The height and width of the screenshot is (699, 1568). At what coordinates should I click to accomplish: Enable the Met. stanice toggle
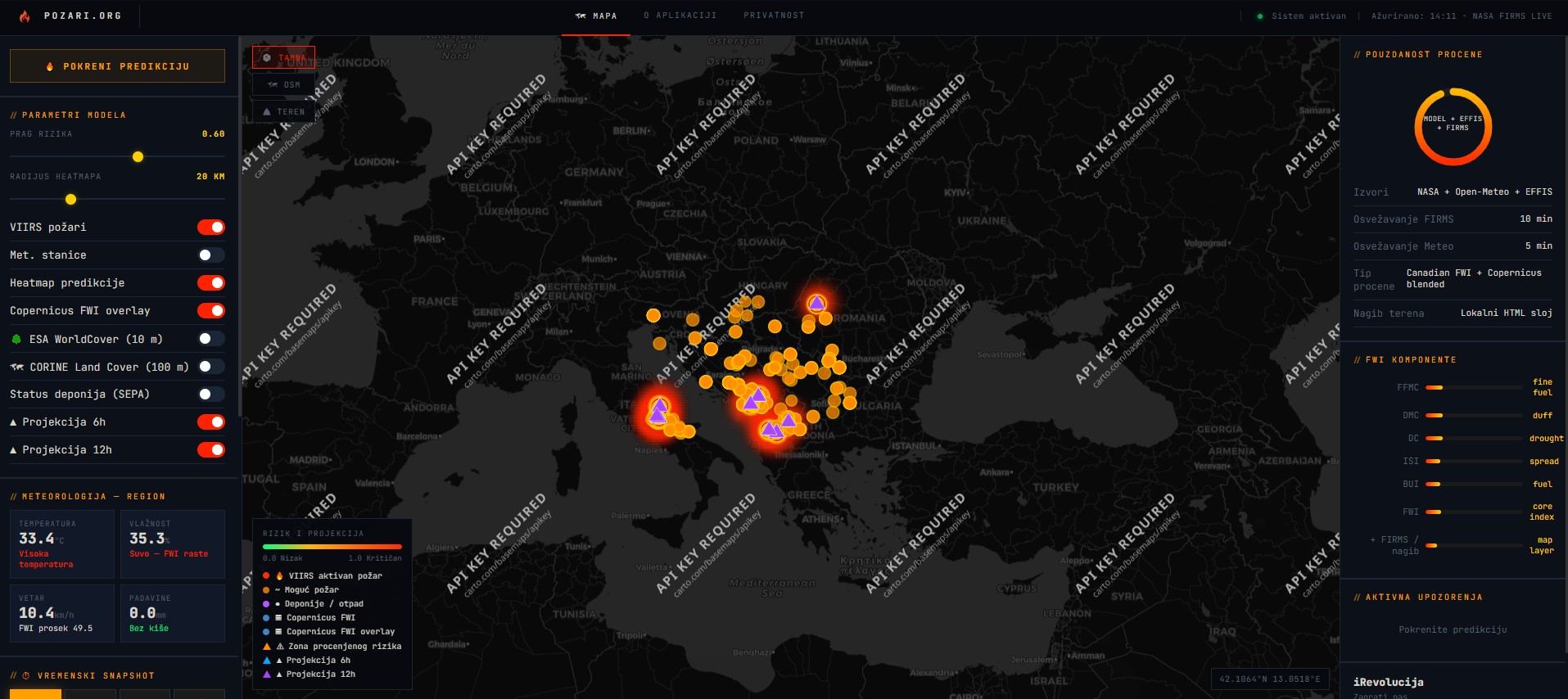[211, 255]
